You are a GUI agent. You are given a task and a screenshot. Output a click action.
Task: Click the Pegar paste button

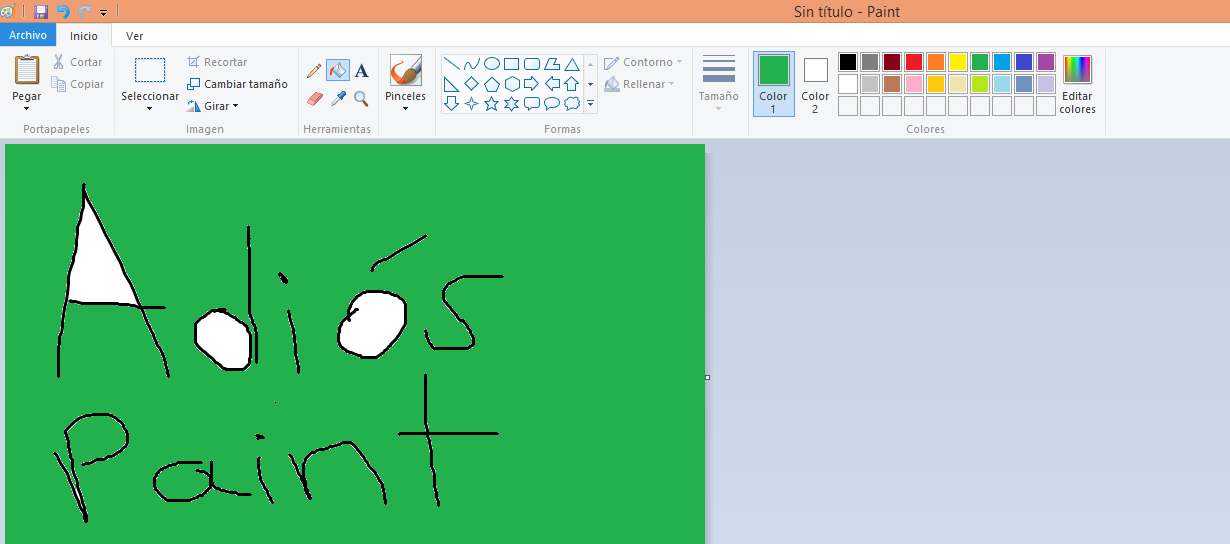(x=27, y=71)
